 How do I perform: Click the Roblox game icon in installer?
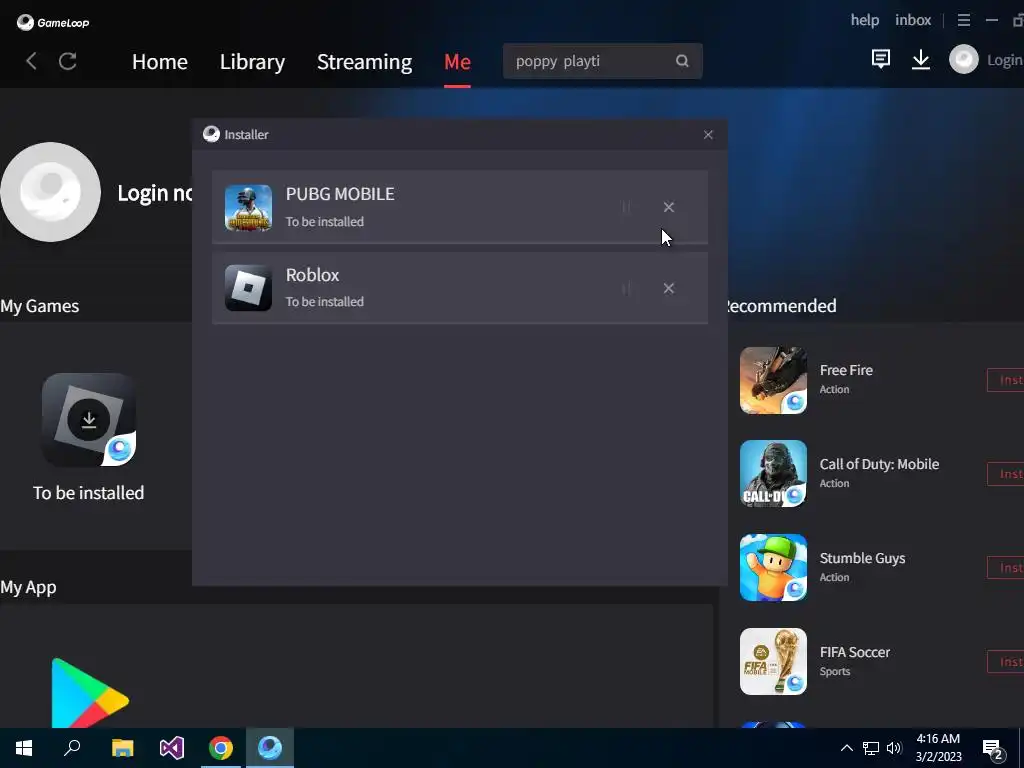click(x=248, y=288)
